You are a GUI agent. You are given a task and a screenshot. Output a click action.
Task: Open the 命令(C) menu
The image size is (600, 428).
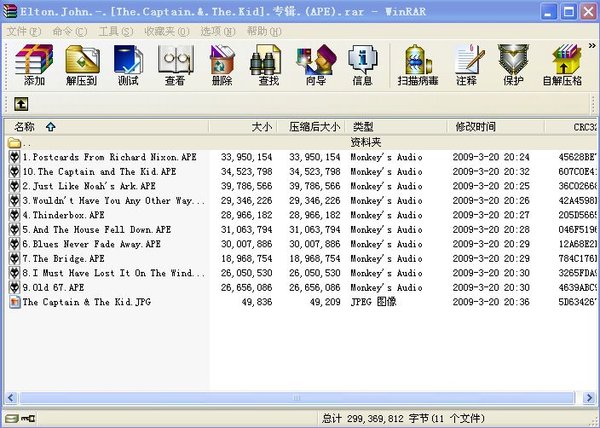[70, 31]
